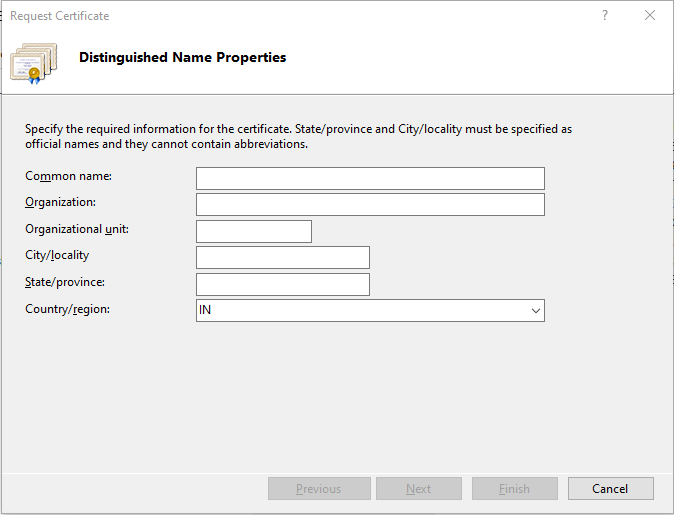This screenshot has height=515, width=674.
Task: Click the Distinguished Name Properties heading
Action: pos(183,58)
